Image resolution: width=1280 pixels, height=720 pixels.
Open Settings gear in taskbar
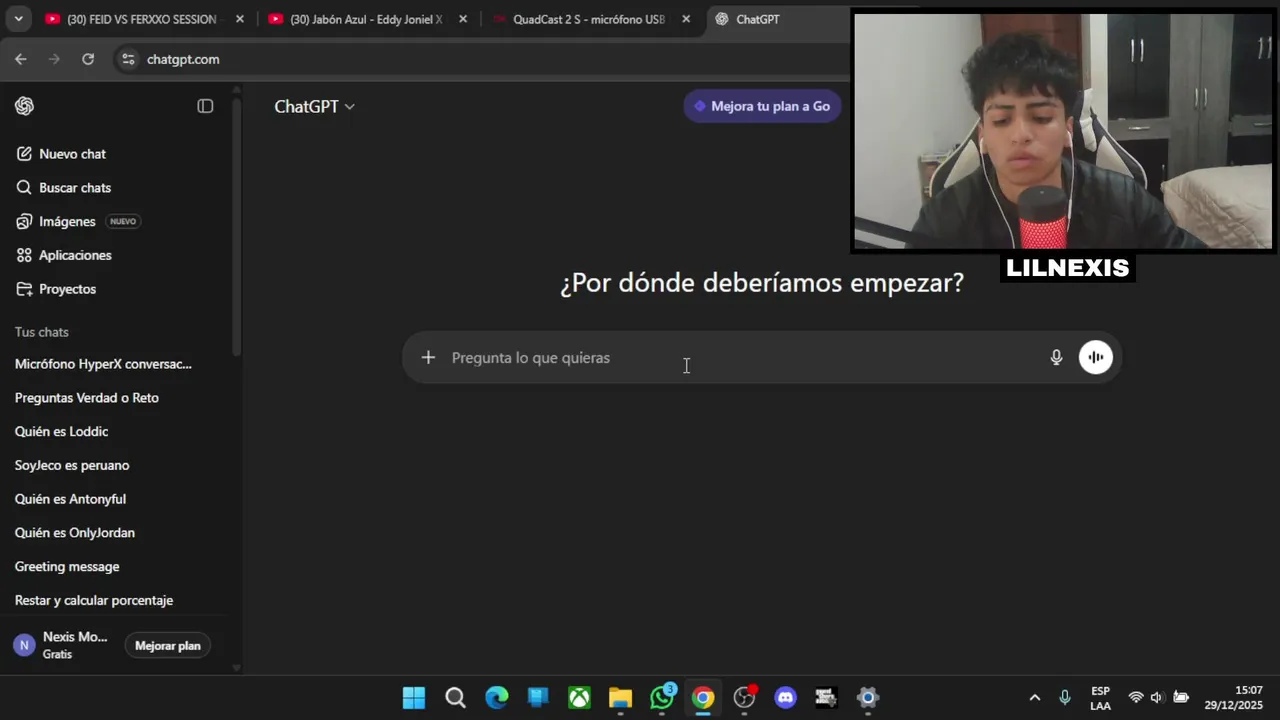pyautogui.click(x=868, y=698)
